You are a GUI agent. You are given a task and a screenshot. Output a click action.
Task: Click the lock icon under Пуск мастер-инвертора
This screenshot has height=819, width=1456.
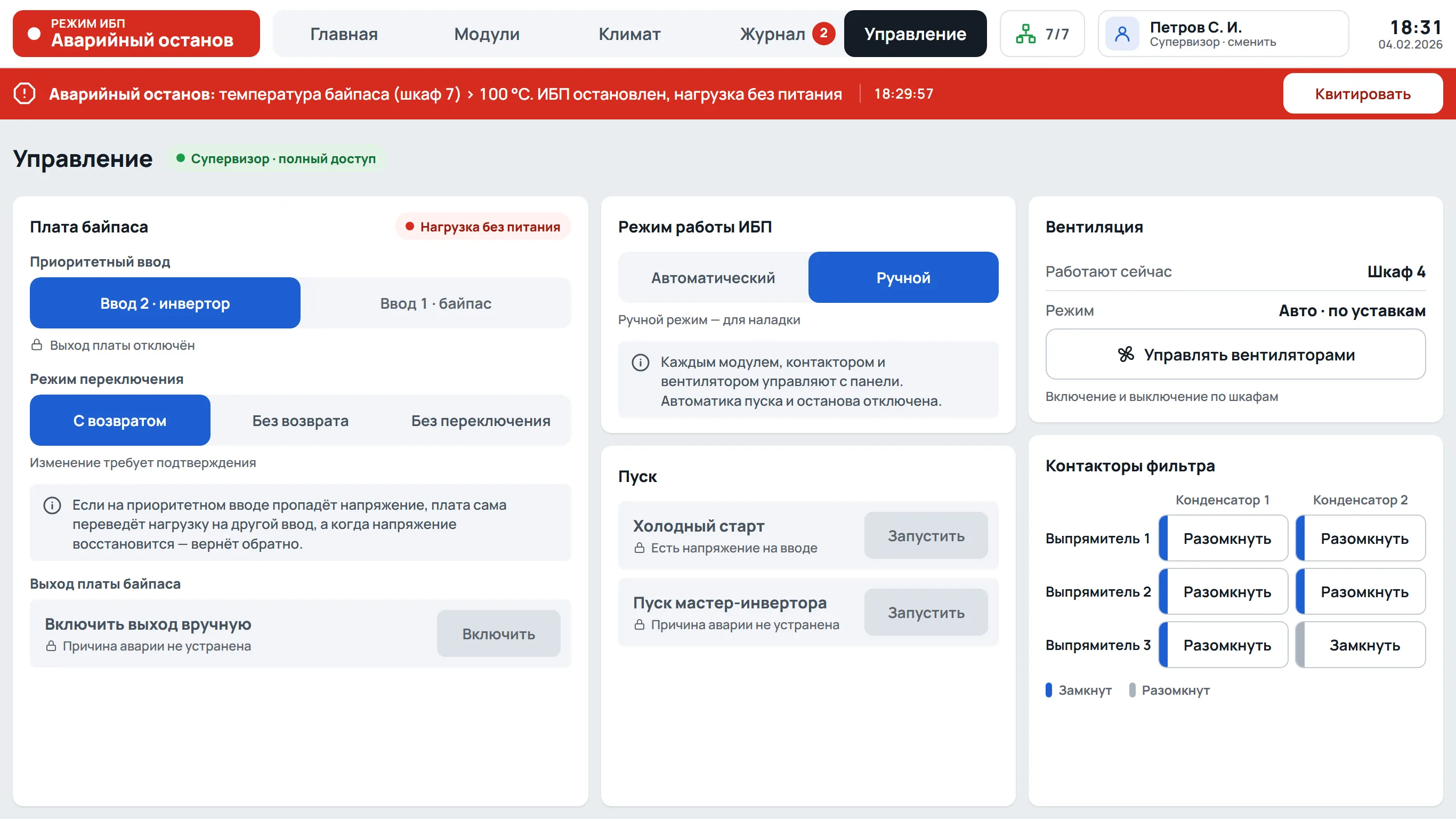pos(639,624)
